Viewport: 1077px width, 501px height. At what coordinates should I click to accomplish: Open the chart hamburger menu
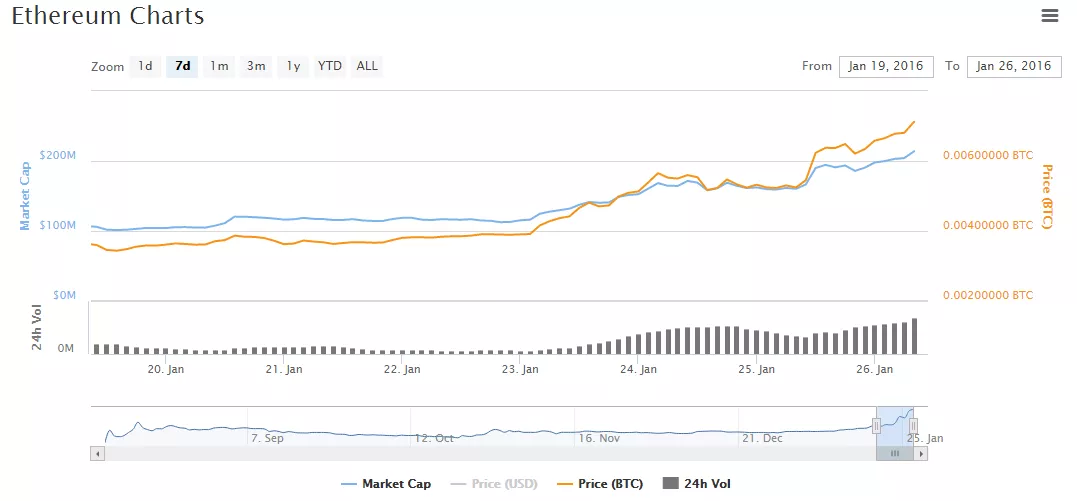1049,15
